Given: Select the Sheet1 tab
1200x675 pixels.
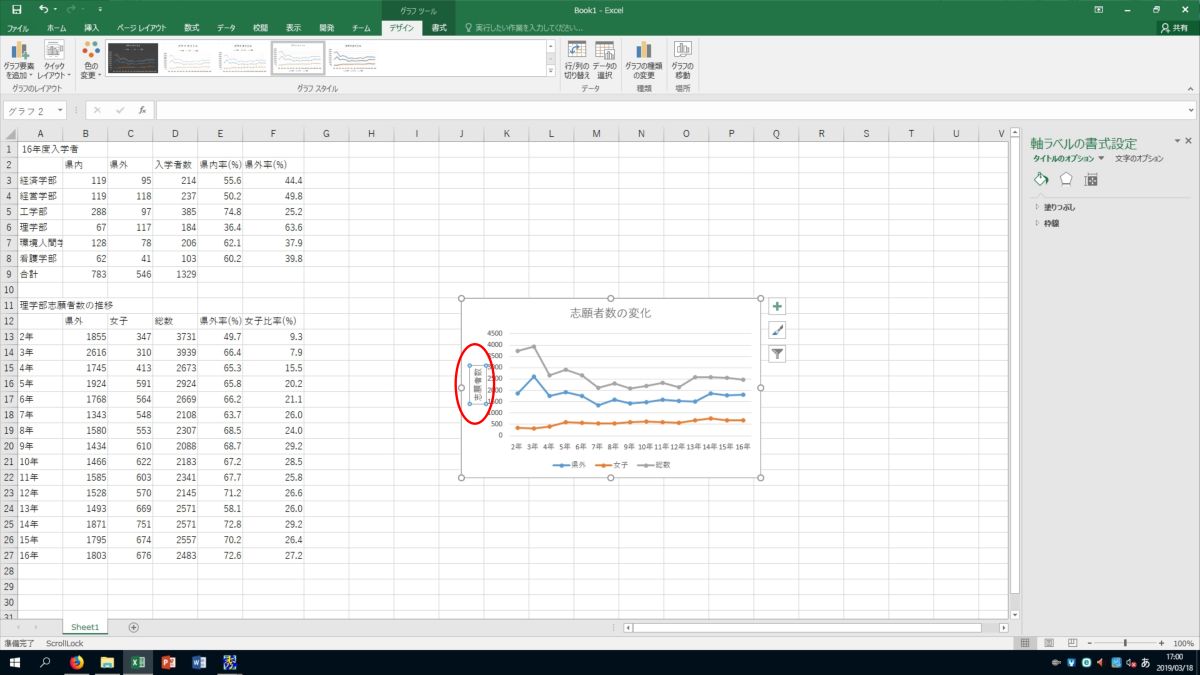Looking at the screenshot, I should 85,627.
